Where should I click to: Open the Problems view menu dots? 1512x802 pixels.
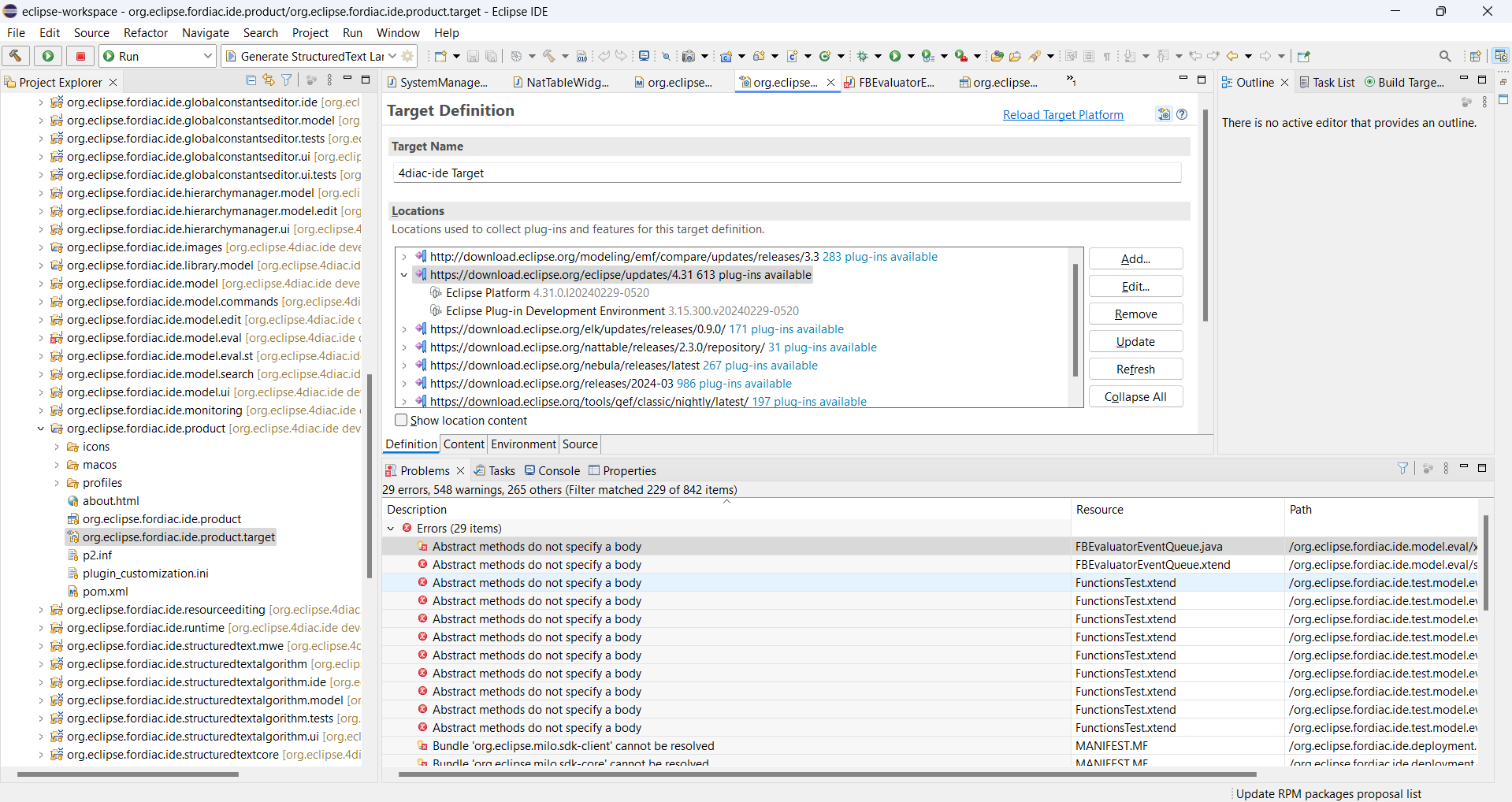[1446, 468]
